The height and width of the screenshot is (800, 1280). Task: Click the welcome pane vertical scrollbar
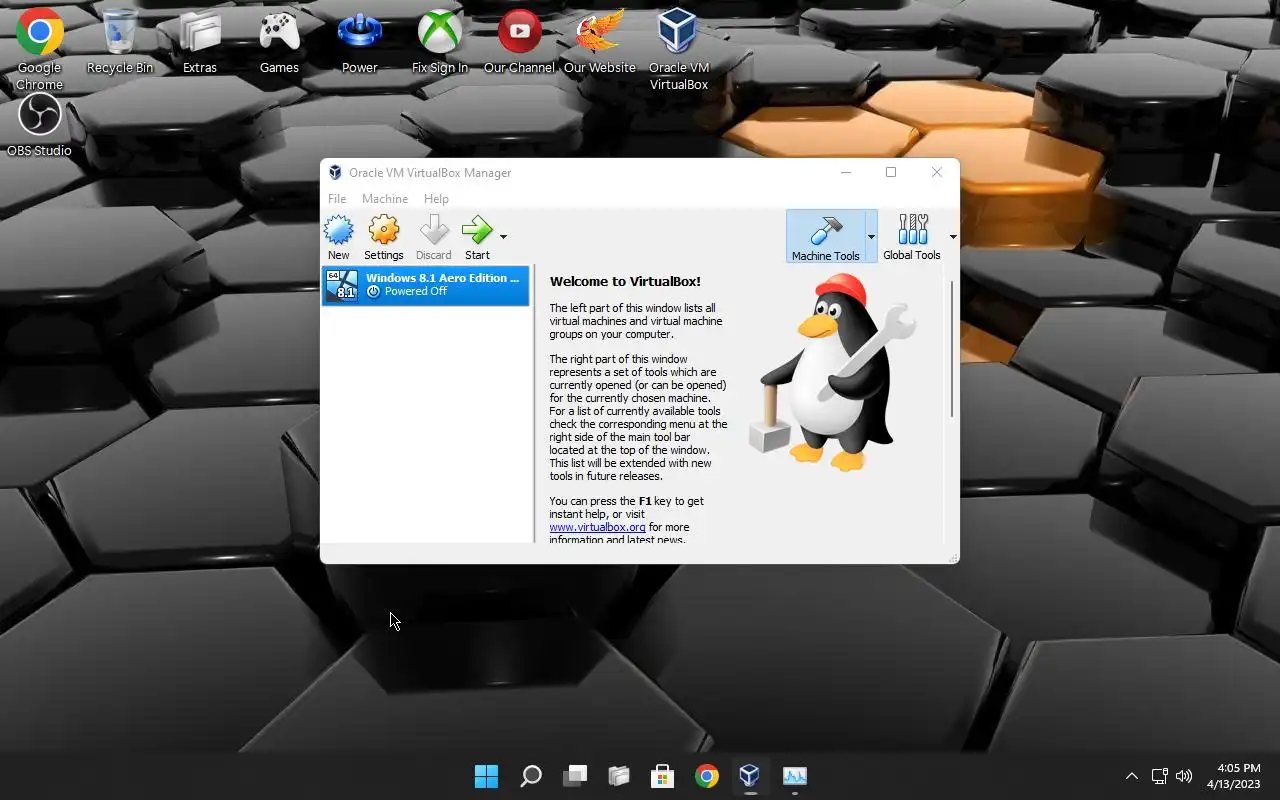click(951, 350)
